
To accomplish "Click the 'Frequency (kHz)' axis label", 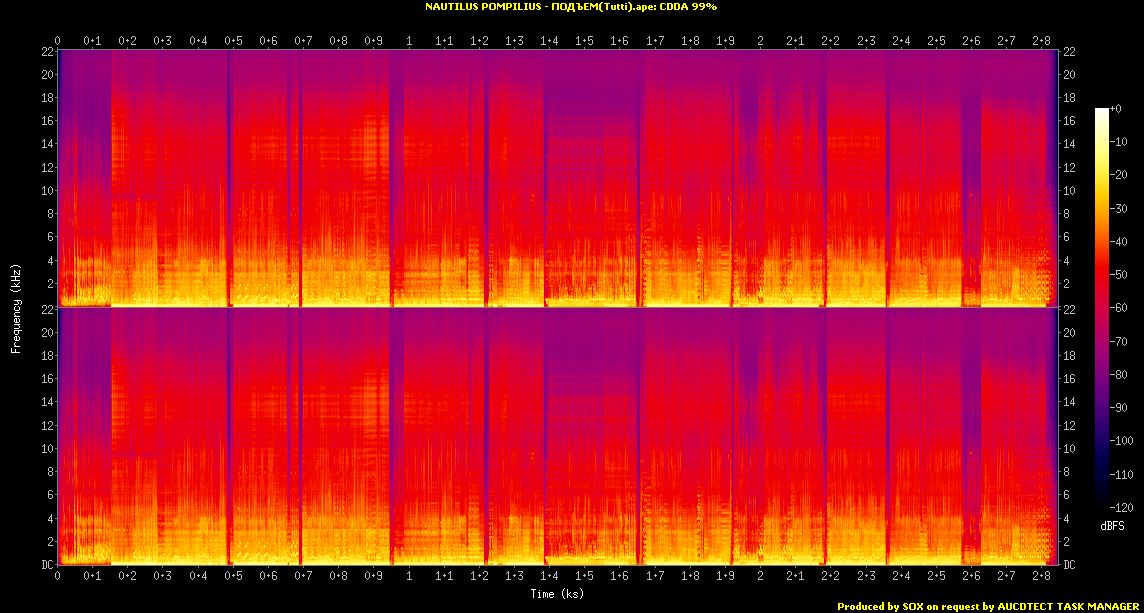I will (16, 308).
